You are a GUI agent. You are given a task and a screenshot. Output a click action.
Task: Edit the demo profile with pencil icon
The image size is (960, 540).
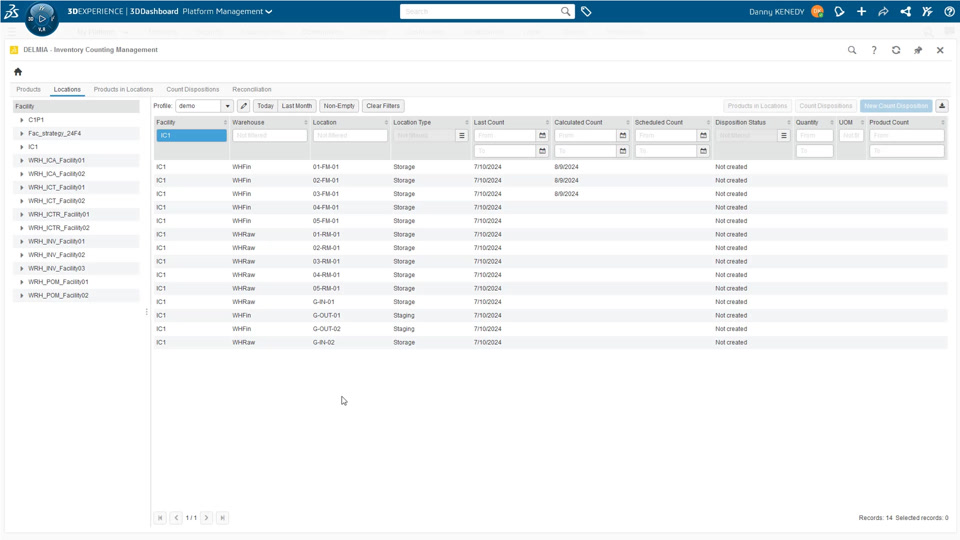pos(244,106)
